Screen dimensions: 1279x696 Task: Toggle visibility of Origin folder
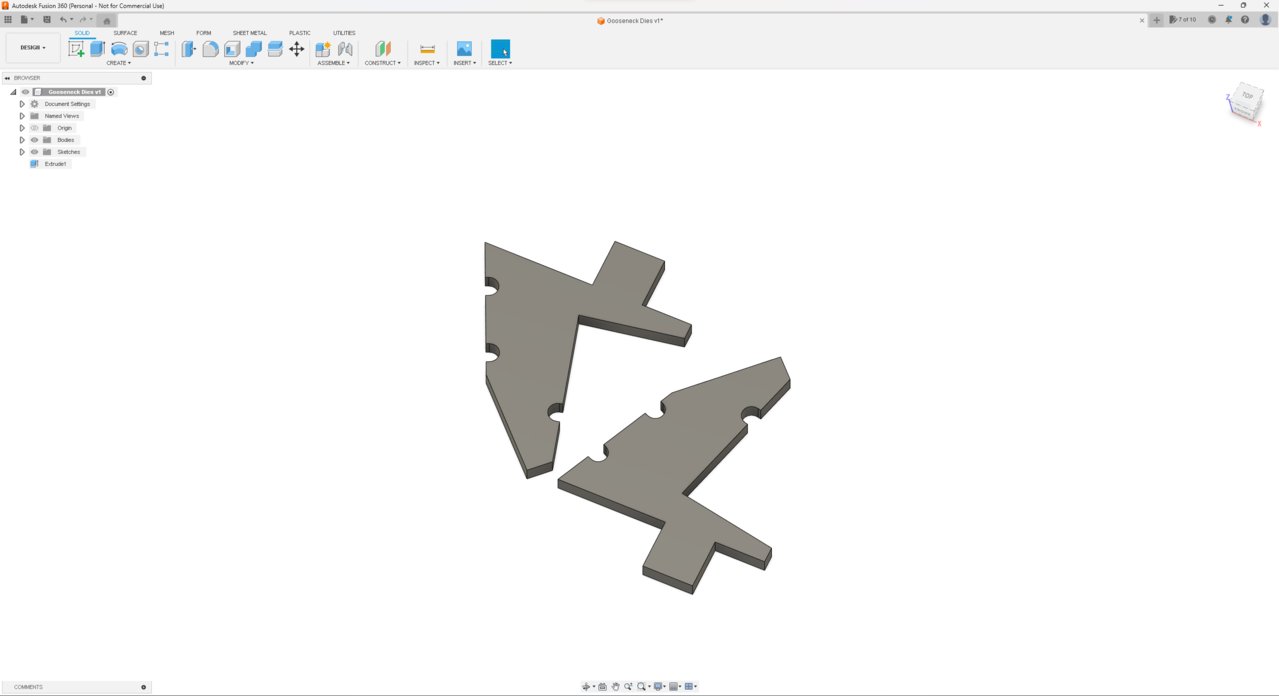(34, 128)
